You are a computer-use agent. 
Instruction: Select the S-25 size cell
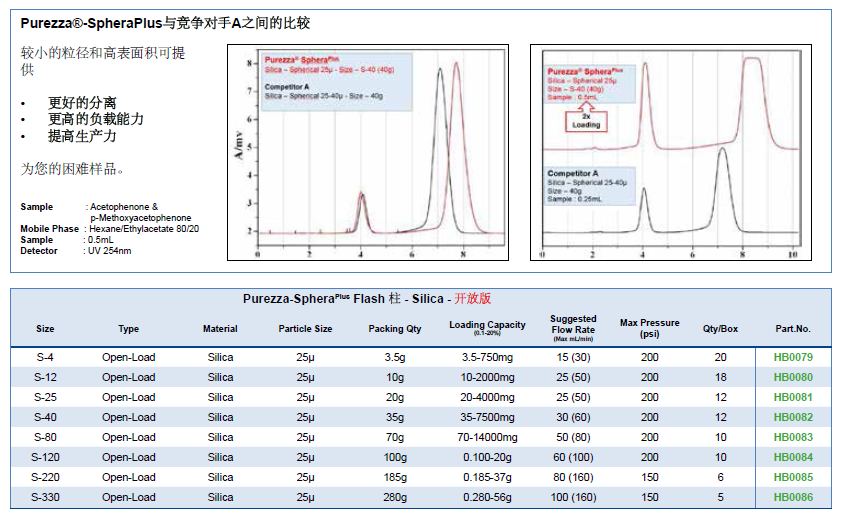45,397
